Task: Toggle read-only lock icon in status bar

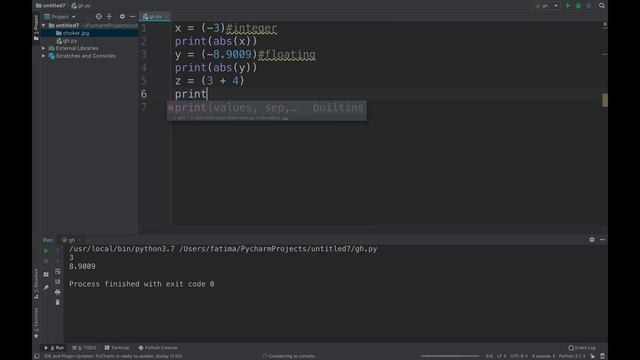Action: (x=592, y=356)
